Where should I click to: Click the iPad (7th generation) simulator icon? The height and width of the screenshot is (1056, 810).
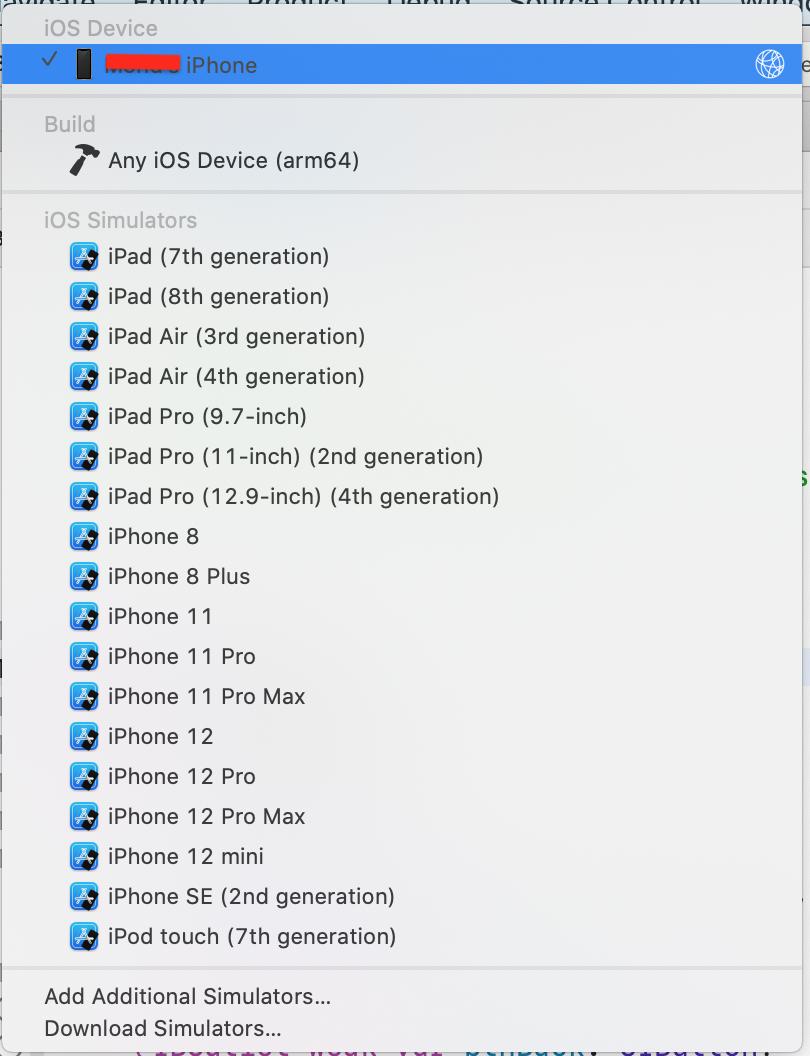(85, 256)
